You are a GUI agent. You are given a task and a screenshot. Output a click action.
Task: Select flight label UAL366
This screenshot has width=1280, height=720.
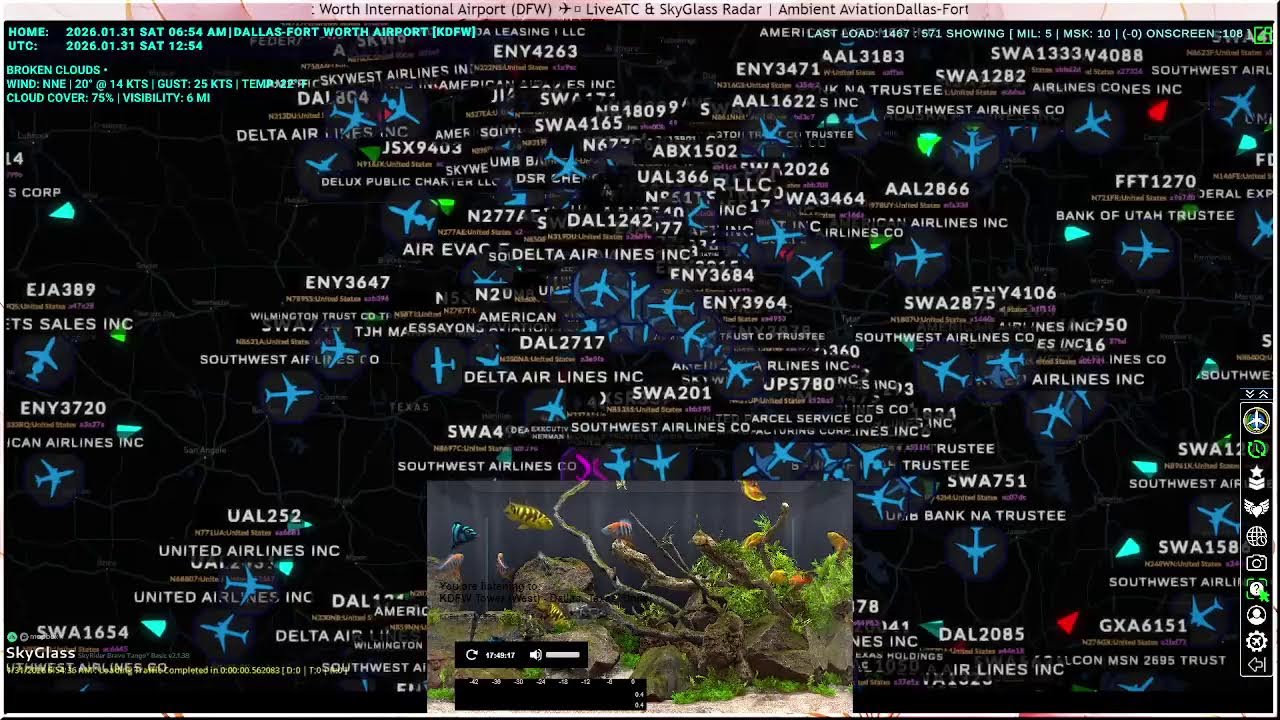point(673,177)
